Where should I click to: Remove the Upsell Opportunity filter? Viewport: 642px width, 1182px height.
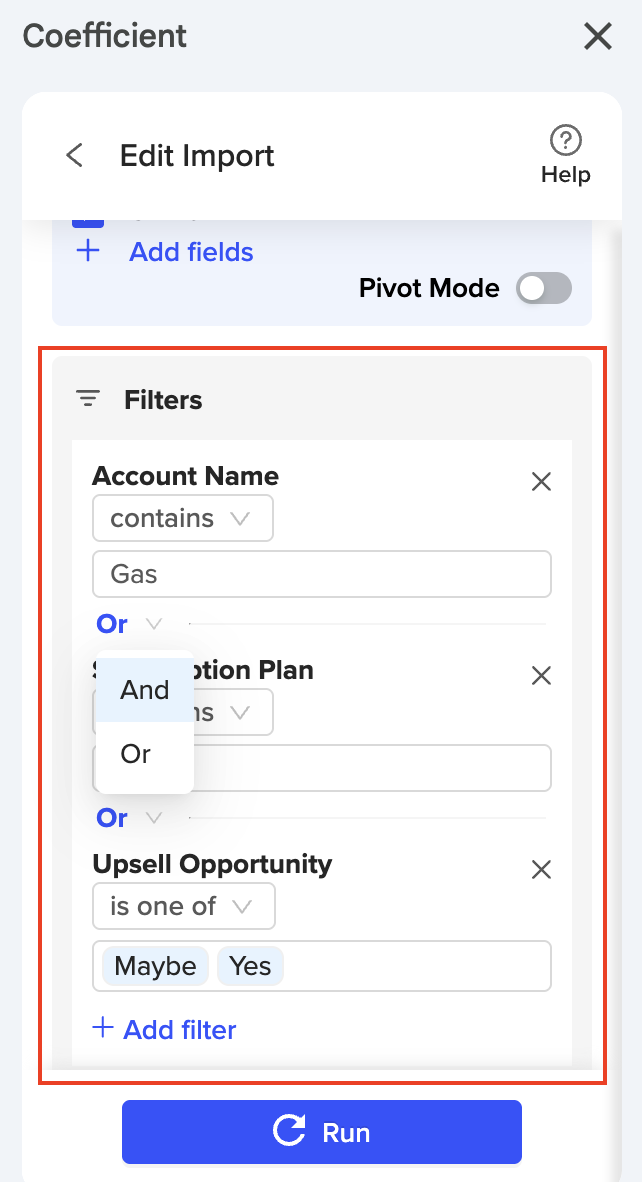[541, 869]
